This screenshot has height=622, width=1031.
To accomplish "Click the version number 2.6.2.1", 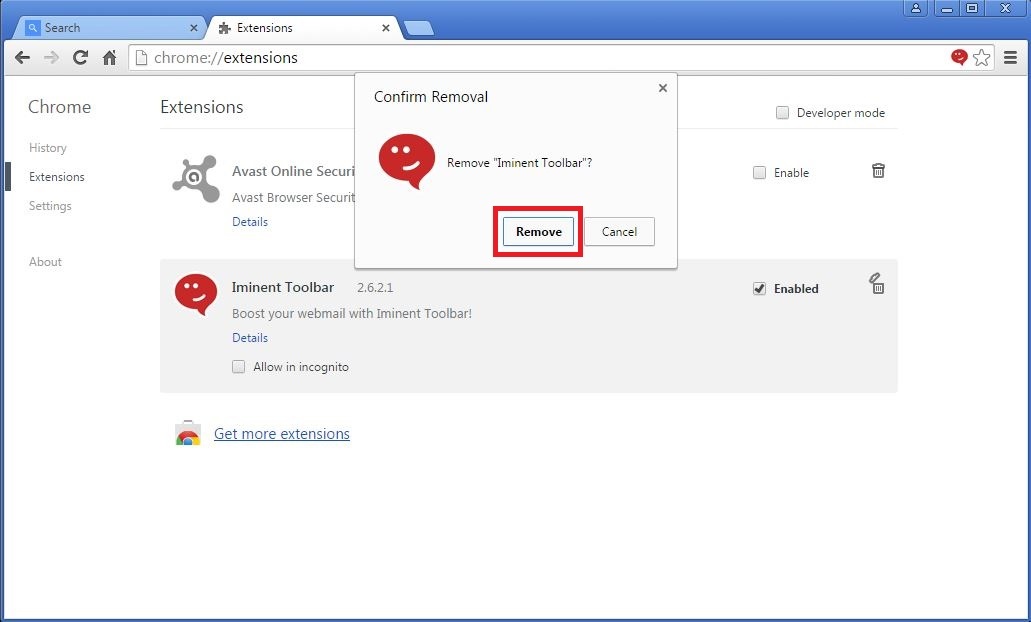I will (375, 288).
